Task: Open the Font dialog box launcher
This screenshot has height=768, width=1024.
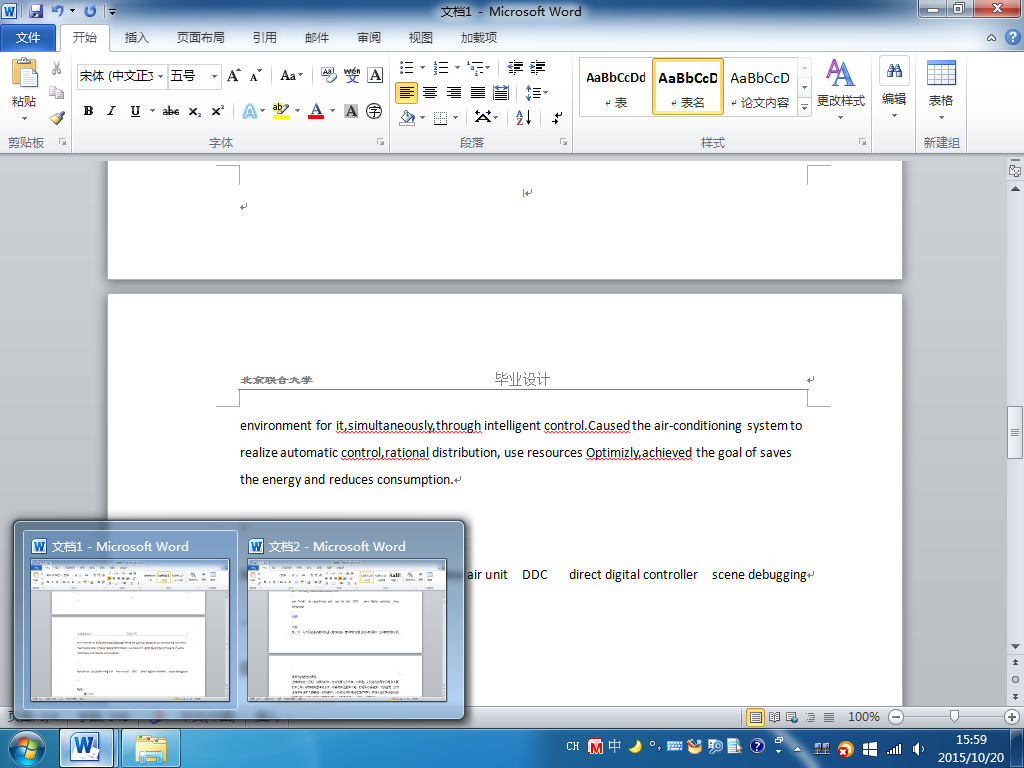Action: (x=381, y=142)
